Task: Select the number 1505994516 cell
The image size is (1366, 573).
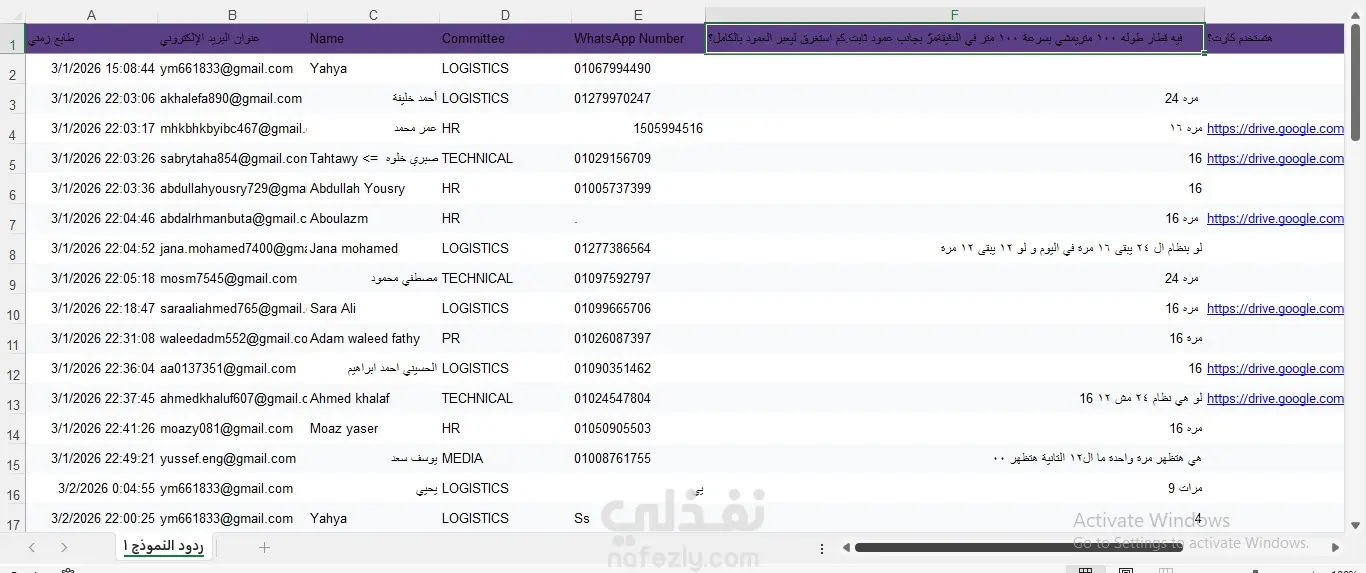Action: [638, 128]
